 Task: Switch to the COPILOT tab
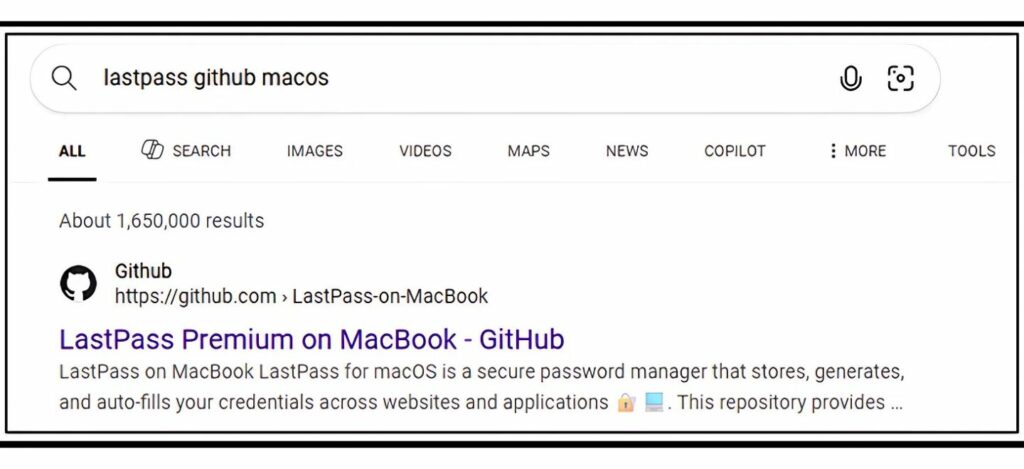[735, 151]
